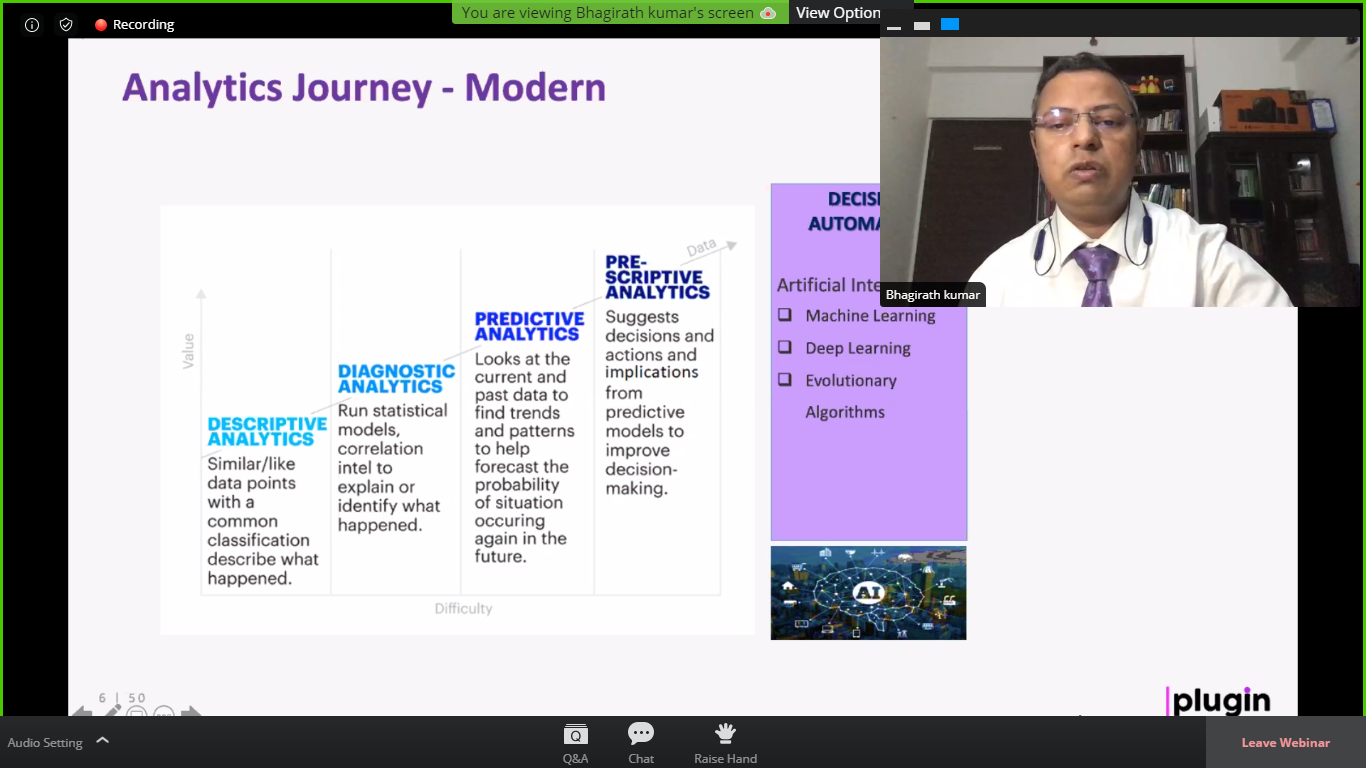Viewport: 1366px width, 768px height.
Task: Open the View Options dropdown
Action: 838,13
